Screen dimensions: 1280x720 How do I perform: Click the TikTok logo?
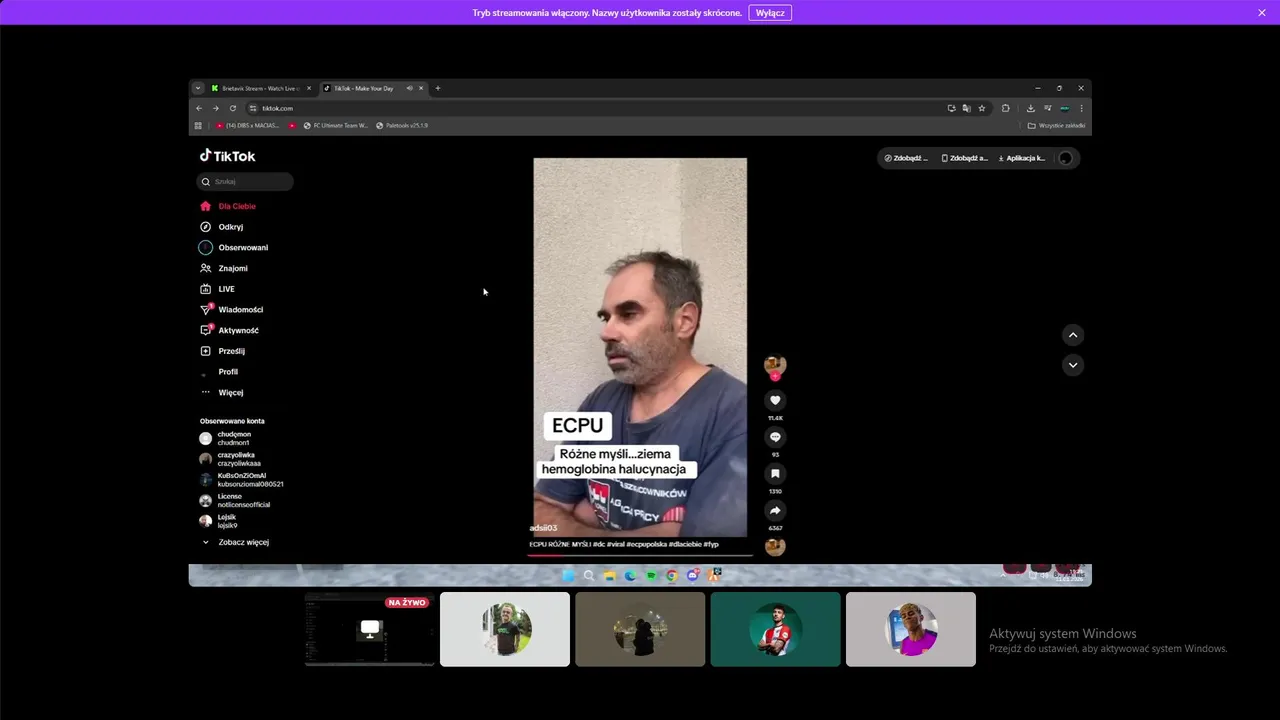tap(227, 156)
